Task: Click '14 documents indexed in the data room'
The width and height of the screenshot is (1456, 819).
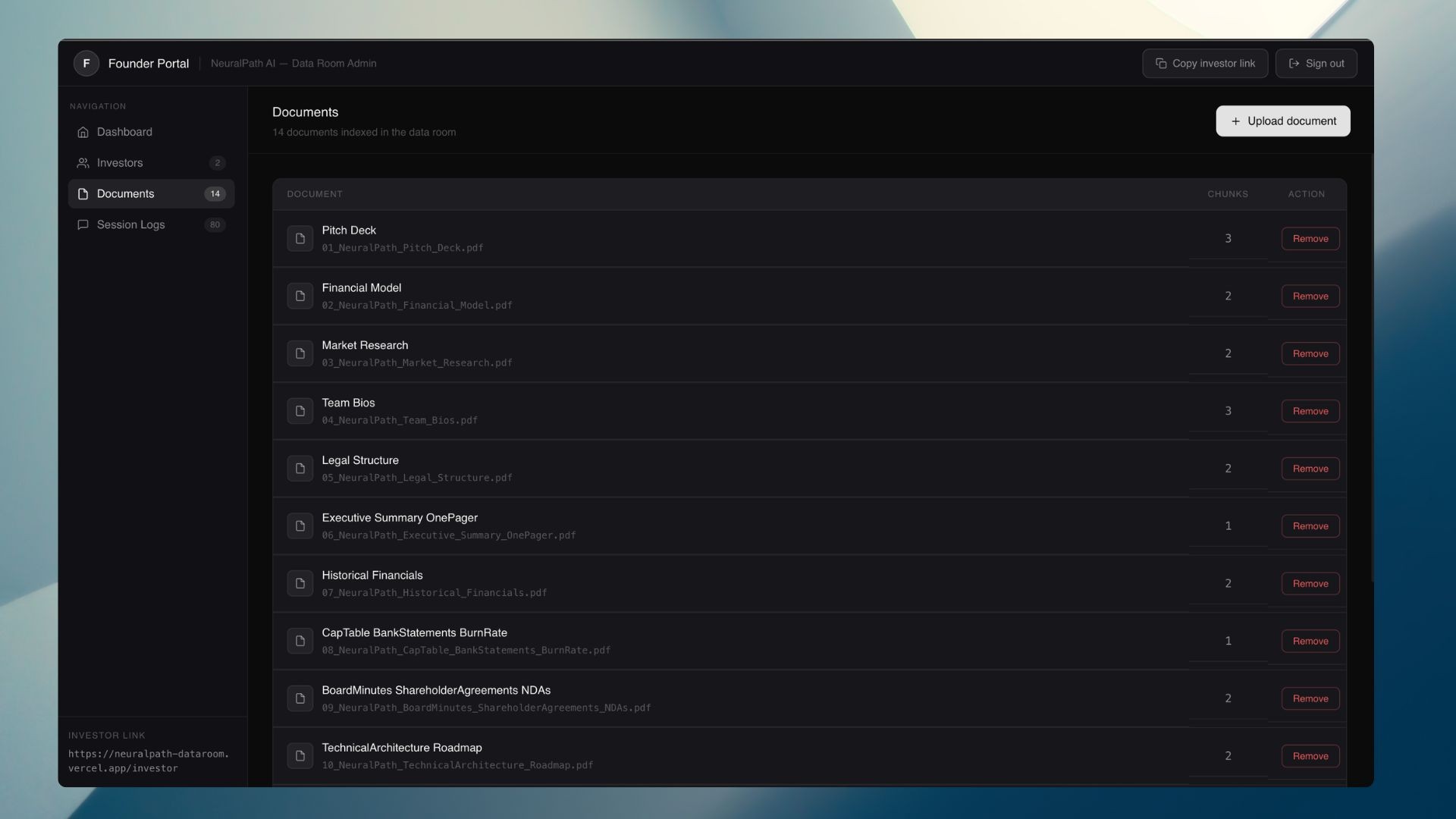Action: pyautogui.click(x=364, y=133)
